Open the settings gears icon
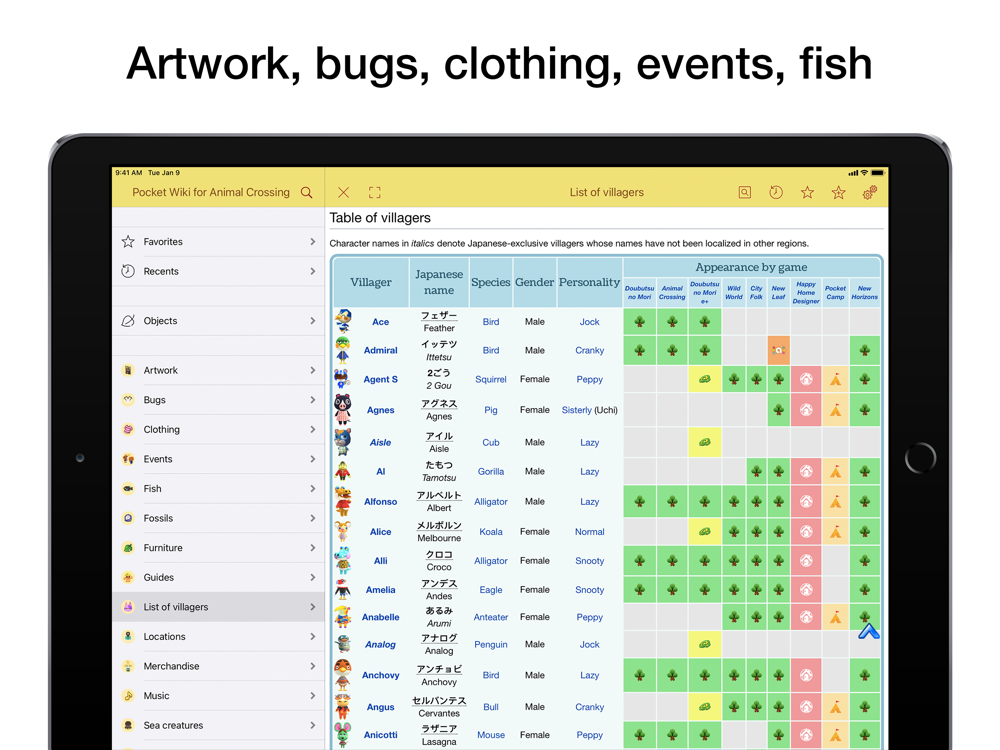 point(870,193)
